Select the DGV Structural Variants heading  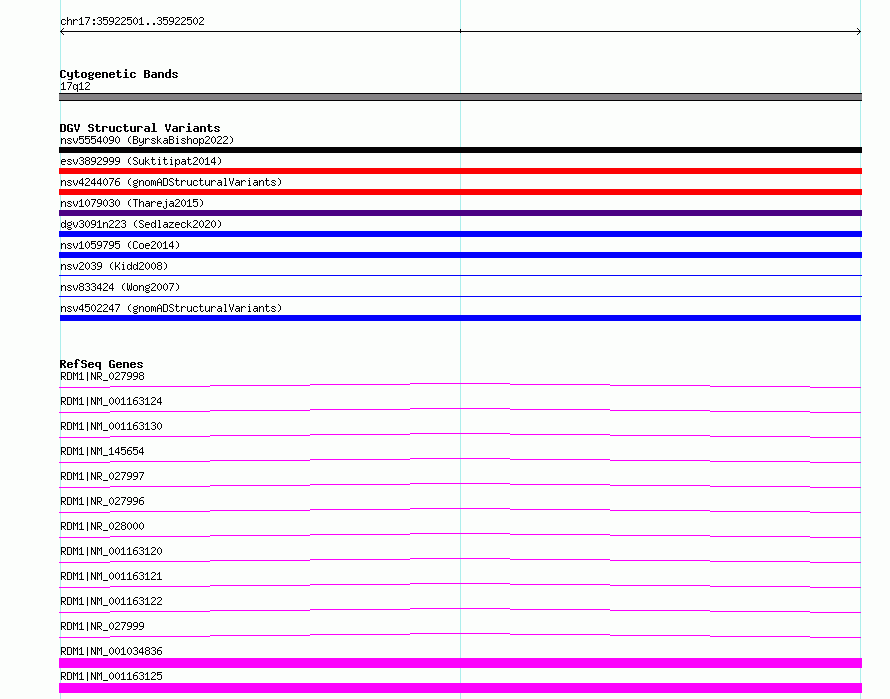140,128
